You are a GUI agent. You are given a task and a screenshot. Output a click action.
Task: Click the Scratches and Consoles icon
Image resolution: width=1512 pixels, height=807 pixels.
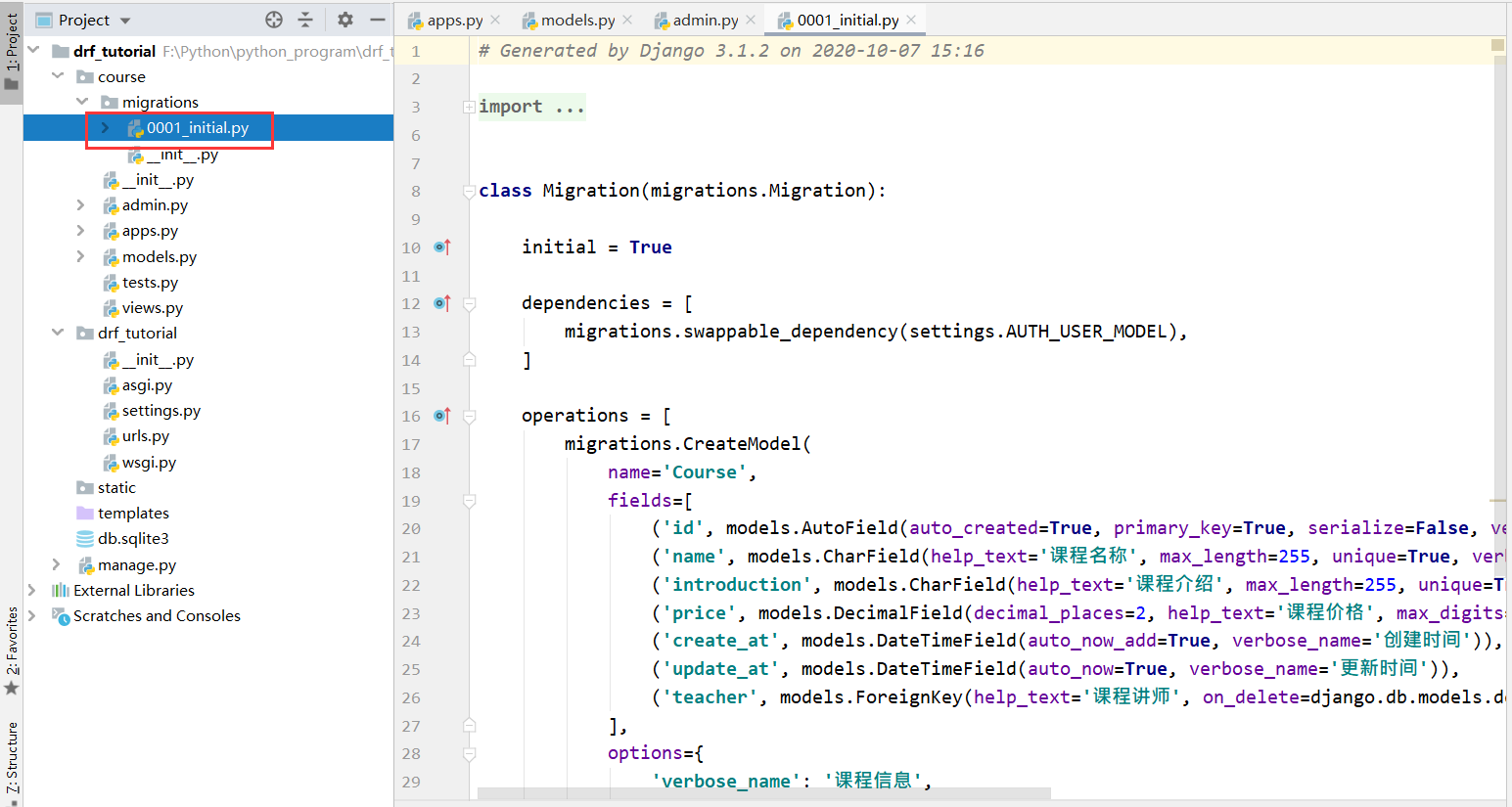pos(61,615)
